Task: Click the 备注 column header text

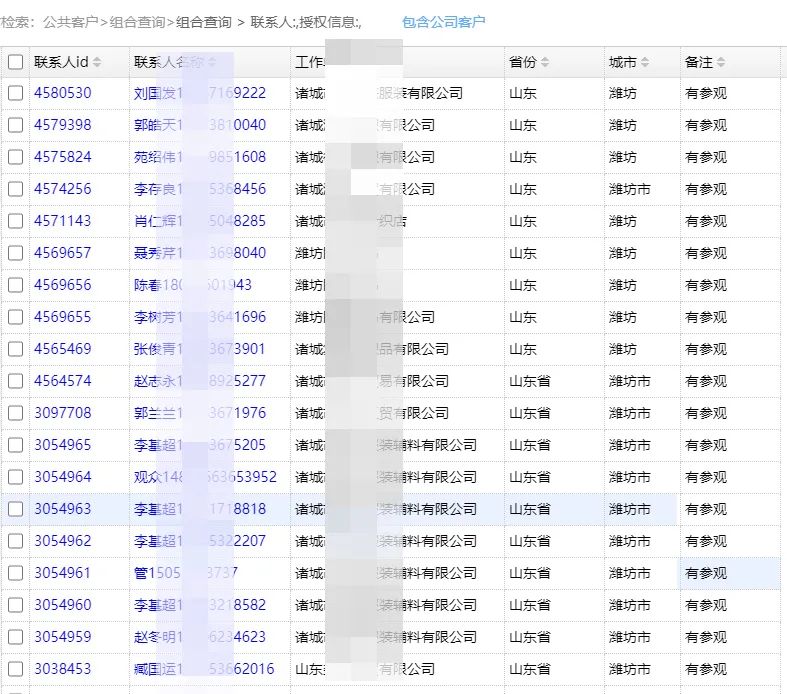Action: pyautogui.click(x=698, y=62)
